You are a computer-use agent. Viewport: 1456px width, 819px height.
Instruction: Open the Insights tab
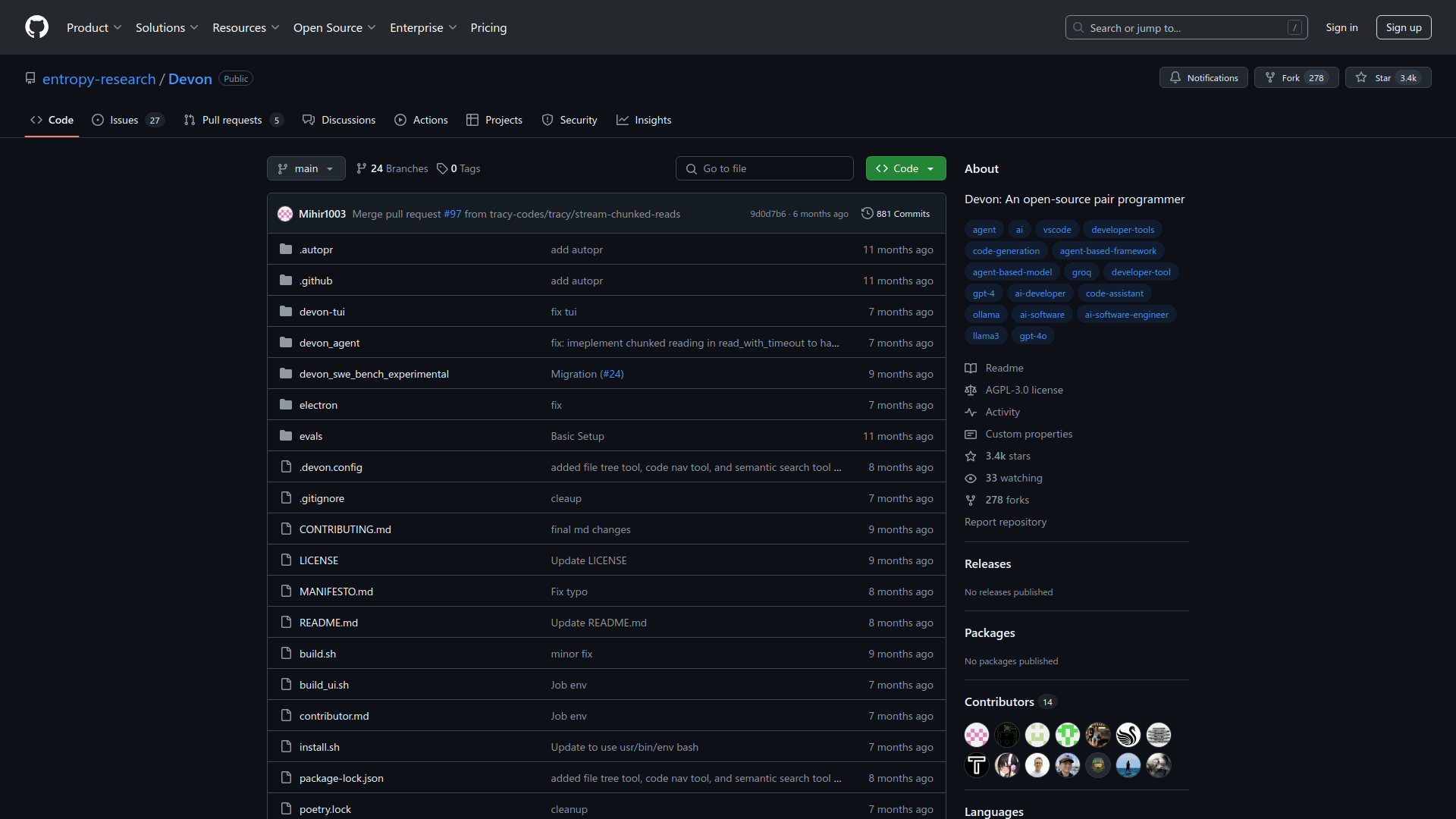(x=644, y=120)
